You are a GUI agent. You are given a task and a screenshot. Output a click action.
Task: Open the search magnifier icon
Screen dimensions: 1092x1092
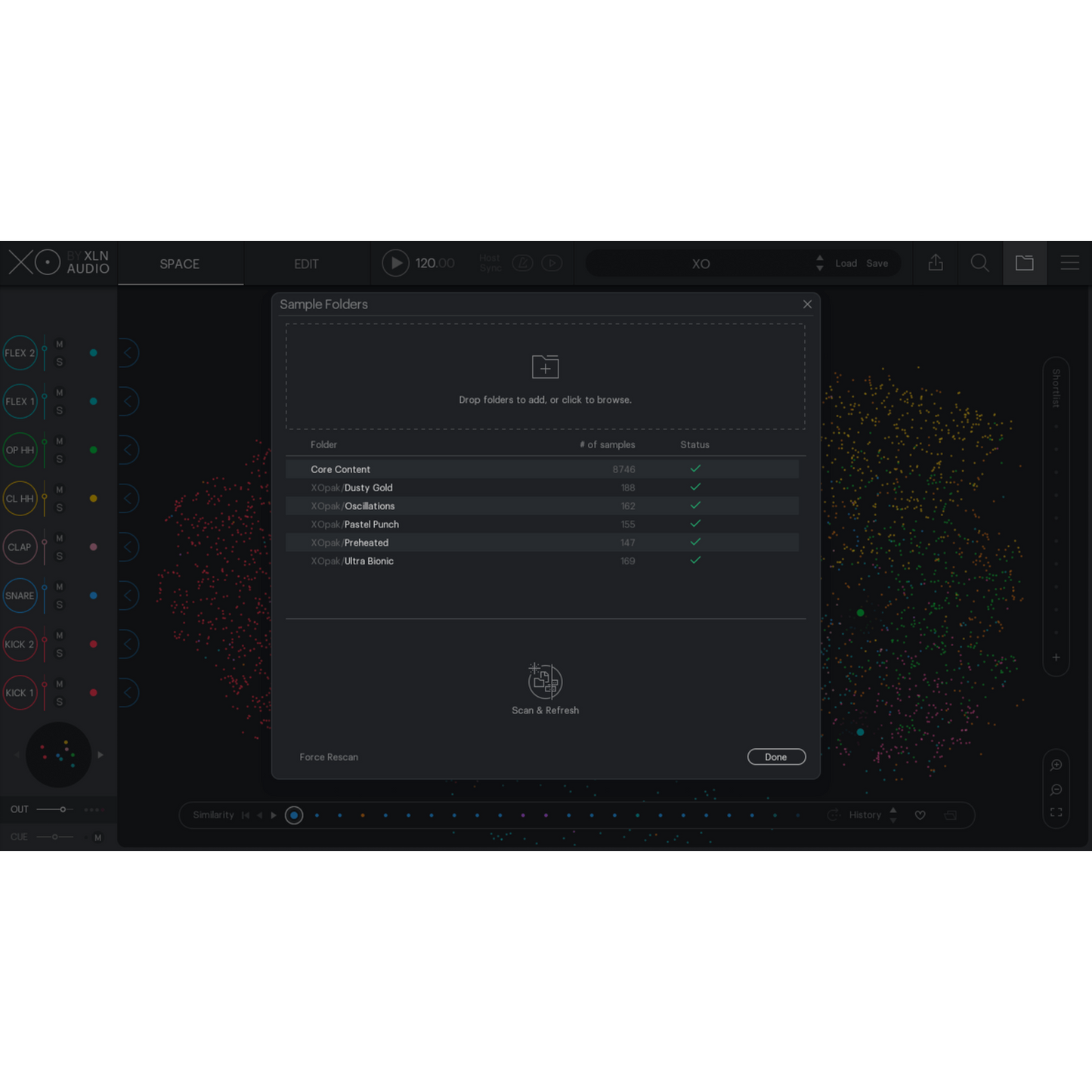pyautogui.click(x=979, y=263)
